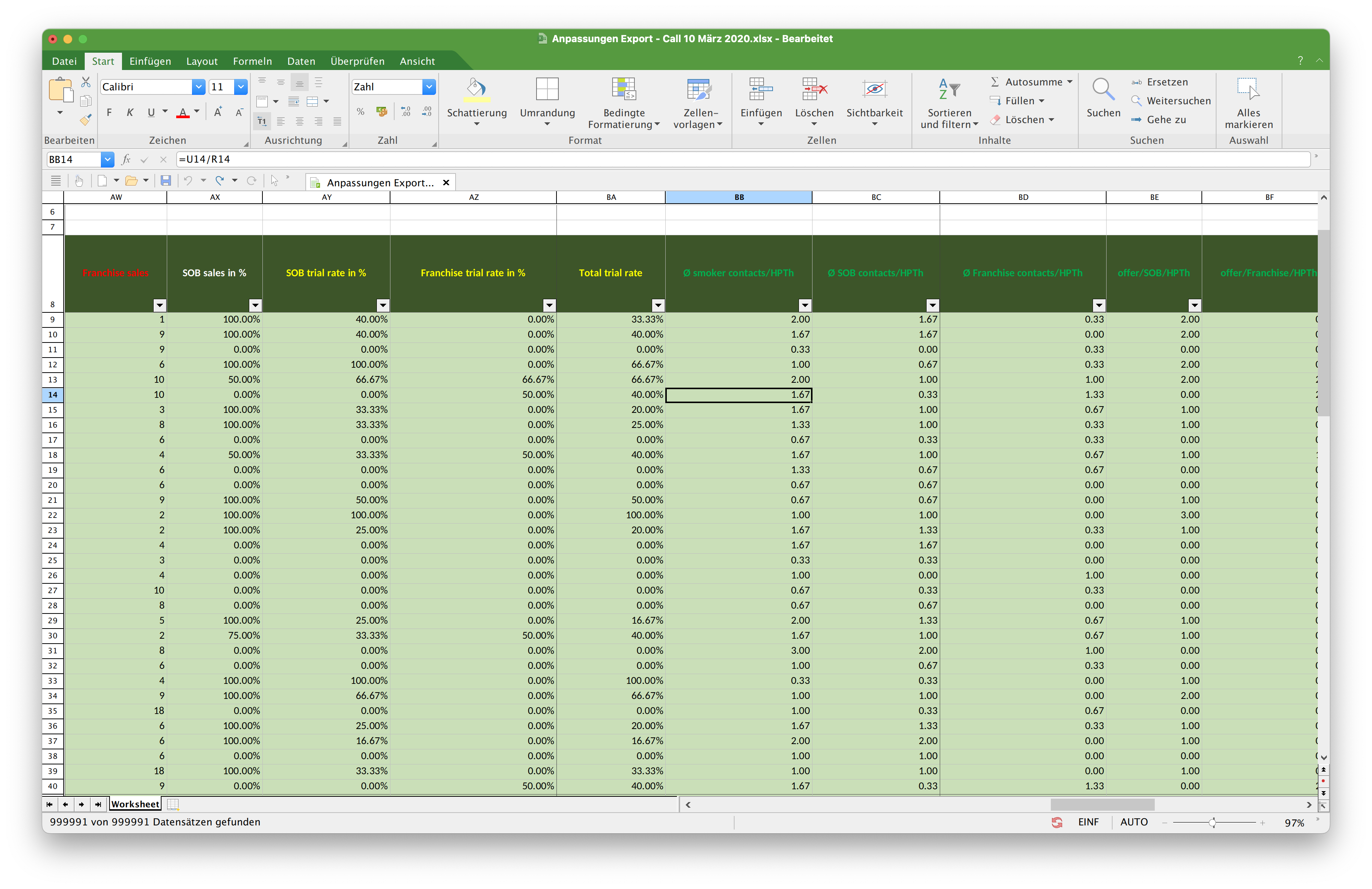Viewport: 1372px width, 889px height.
Task: Click the format painter brush icon
Action: pos(85,120)
